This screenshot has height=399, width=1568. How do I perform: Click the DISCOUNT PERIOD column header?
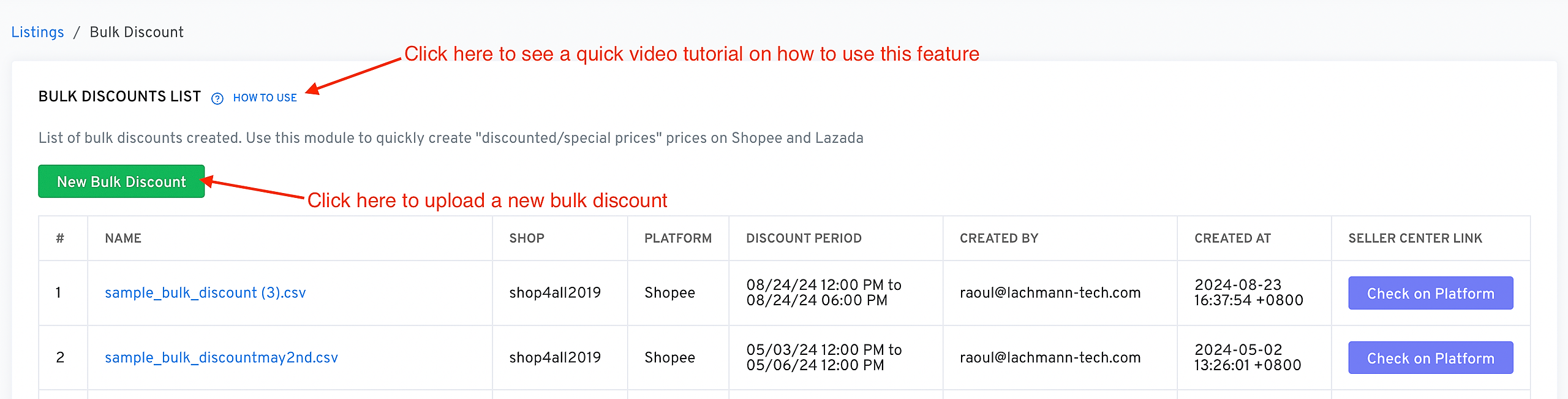tap(804, 238)
